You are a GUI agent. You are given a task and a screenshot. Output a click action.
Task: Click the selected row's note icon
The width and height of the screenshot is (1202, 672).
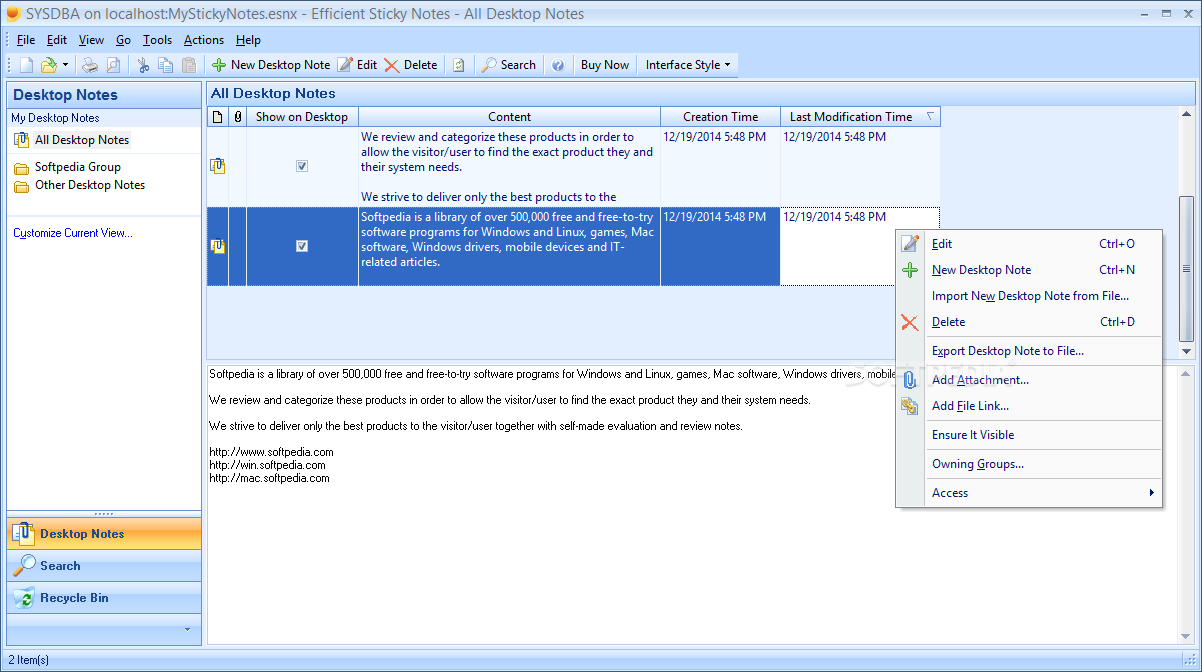[x=218, y=246]
